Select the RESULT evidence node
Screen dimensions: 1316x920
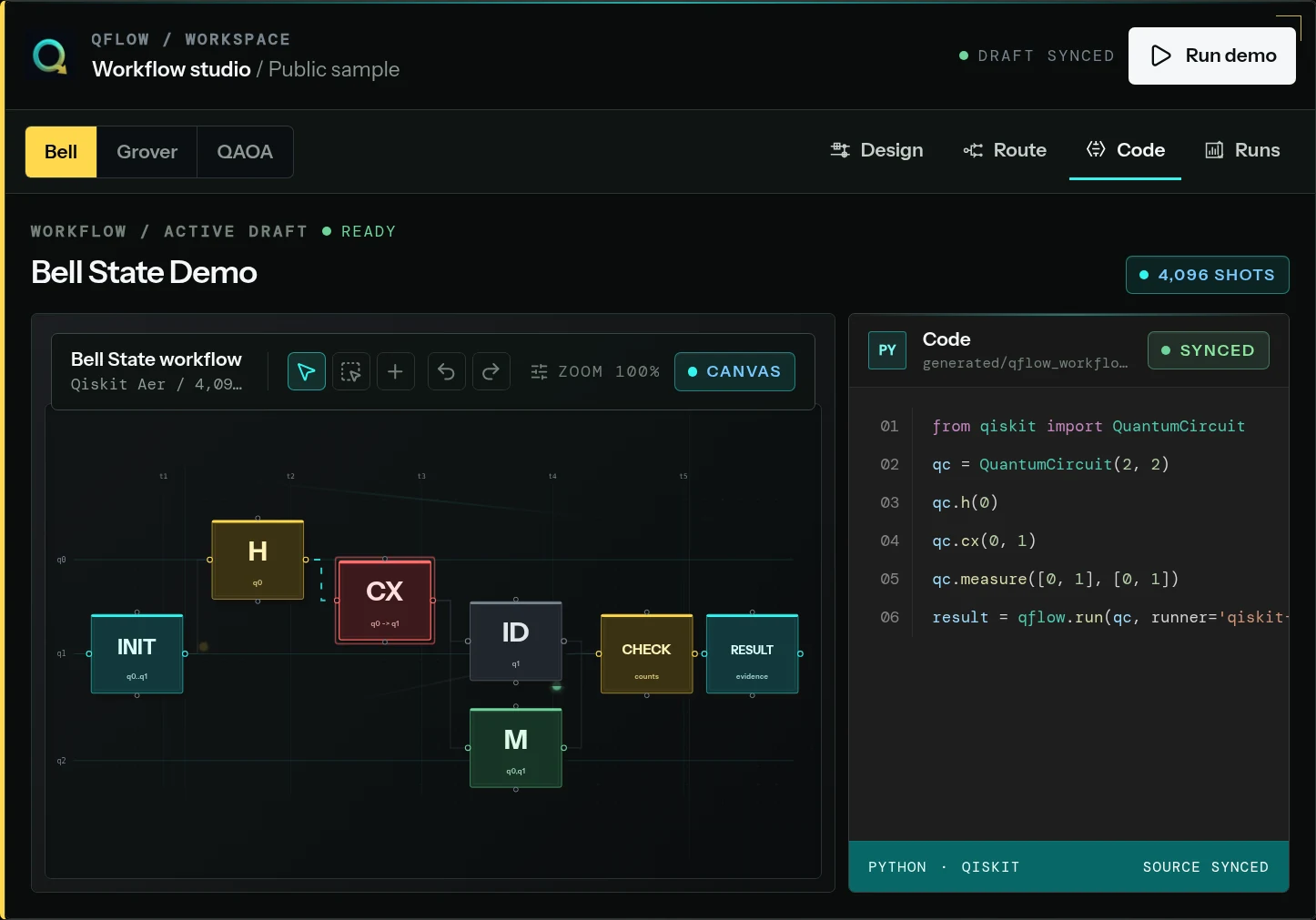tap(752, 654)
